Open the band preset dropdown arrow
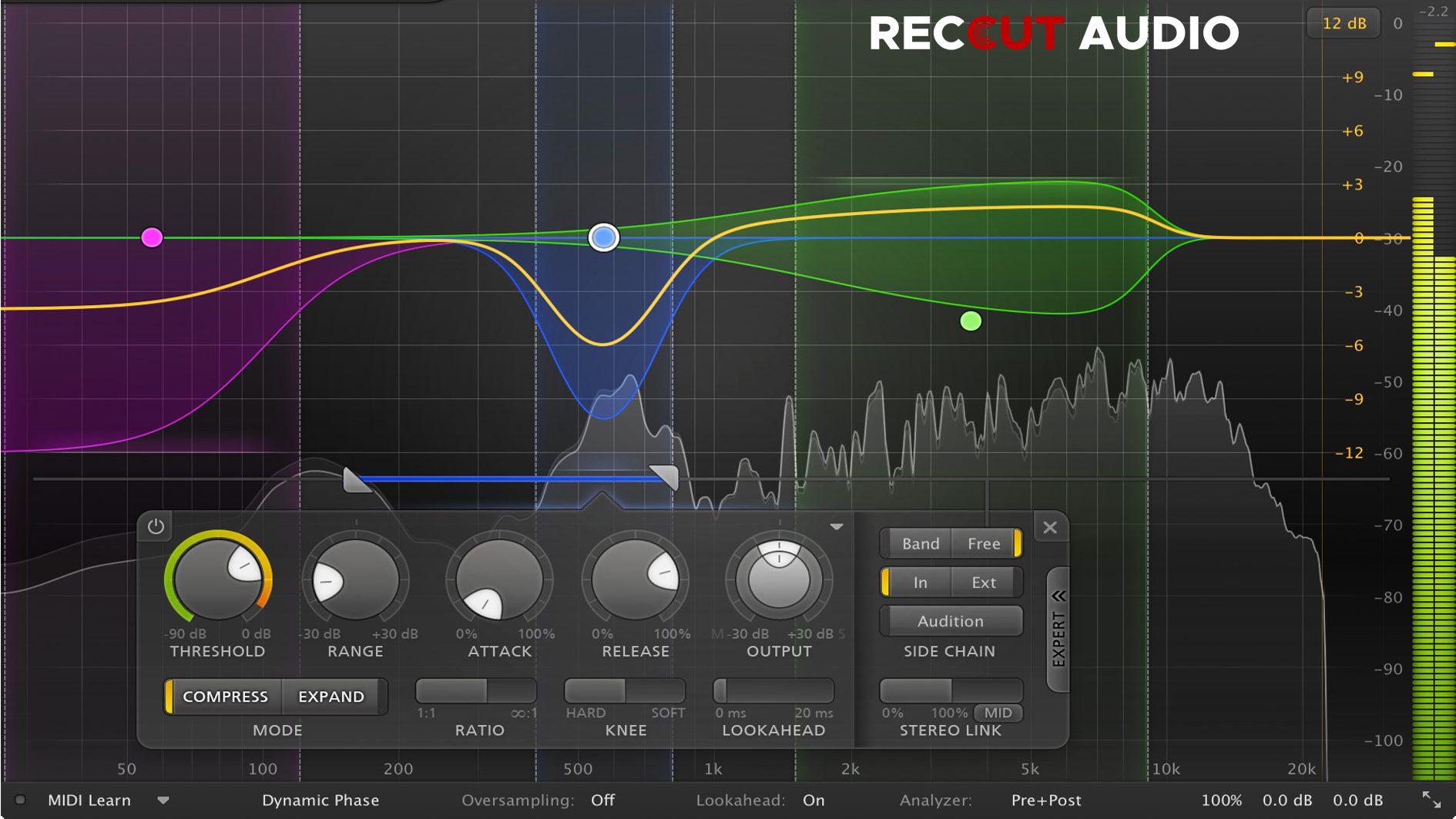 click(837, 527)
